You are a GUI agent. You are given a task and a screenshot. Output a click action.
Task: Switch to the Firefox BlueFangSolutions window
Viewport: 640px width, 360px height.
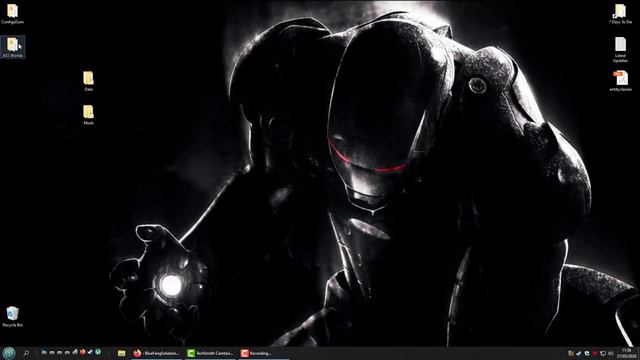tap(157, 353)
